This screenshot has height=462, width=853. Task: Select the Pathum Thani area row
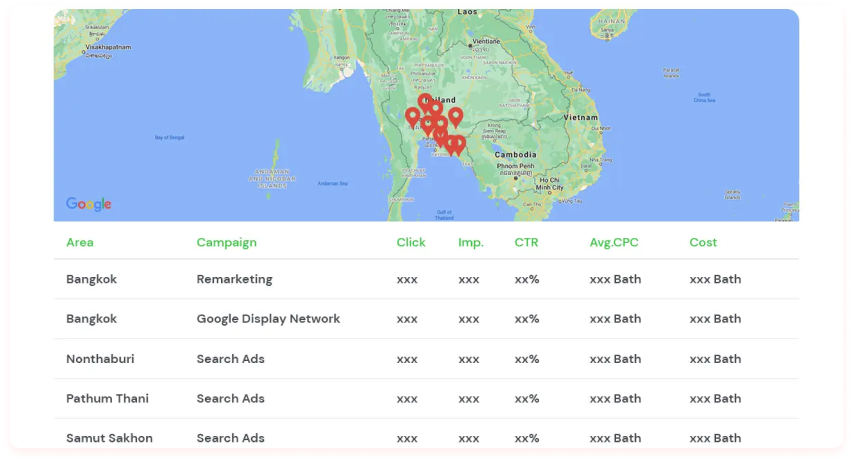(107, 398)
